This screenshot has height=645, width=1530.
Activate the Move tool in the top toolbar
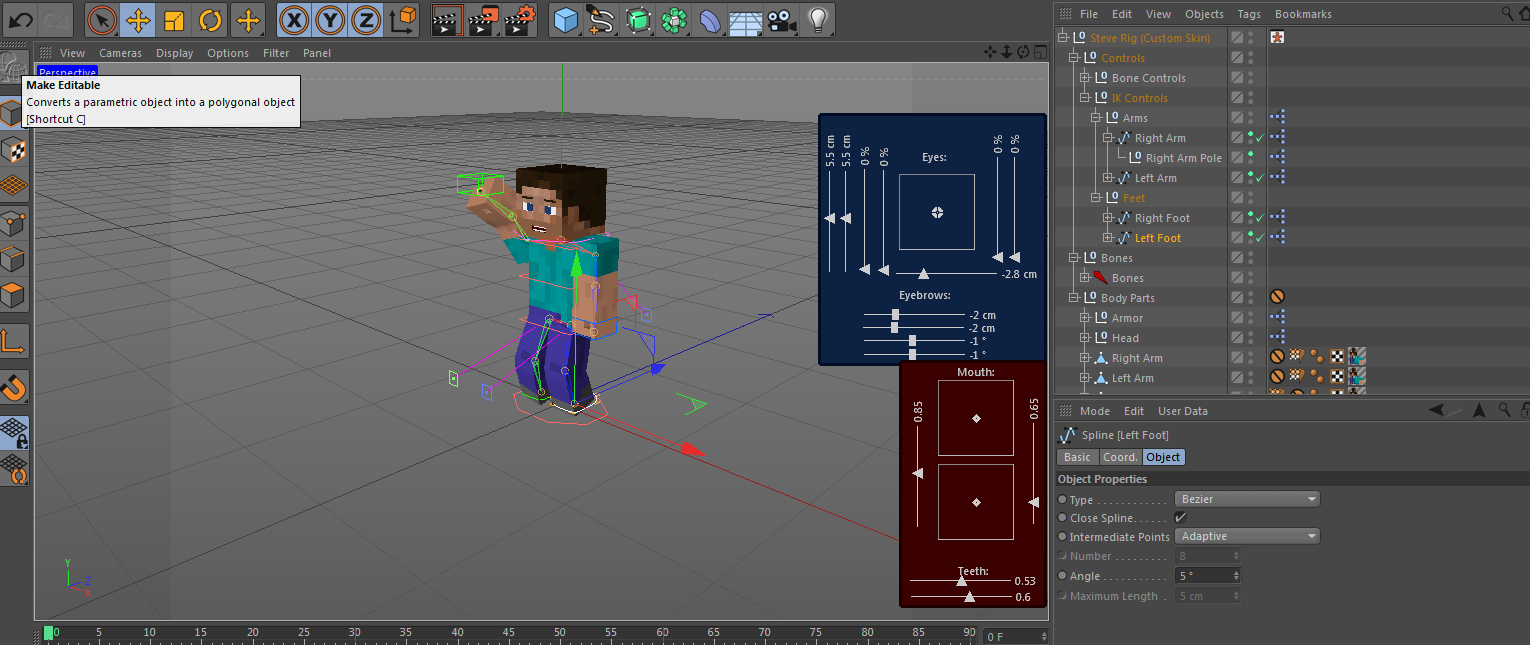tap(138, 19)
